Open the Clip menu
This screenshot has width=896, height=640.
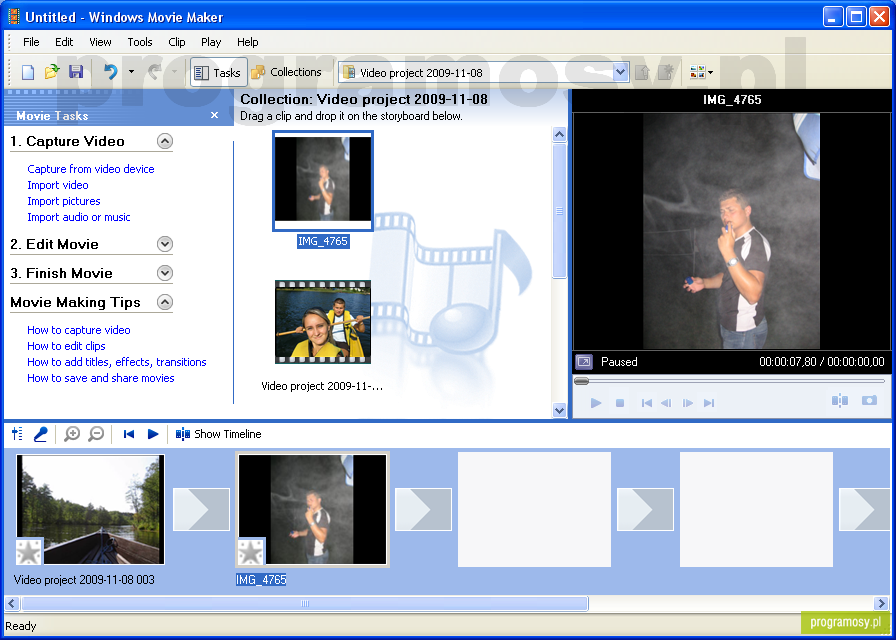point(177,42)
